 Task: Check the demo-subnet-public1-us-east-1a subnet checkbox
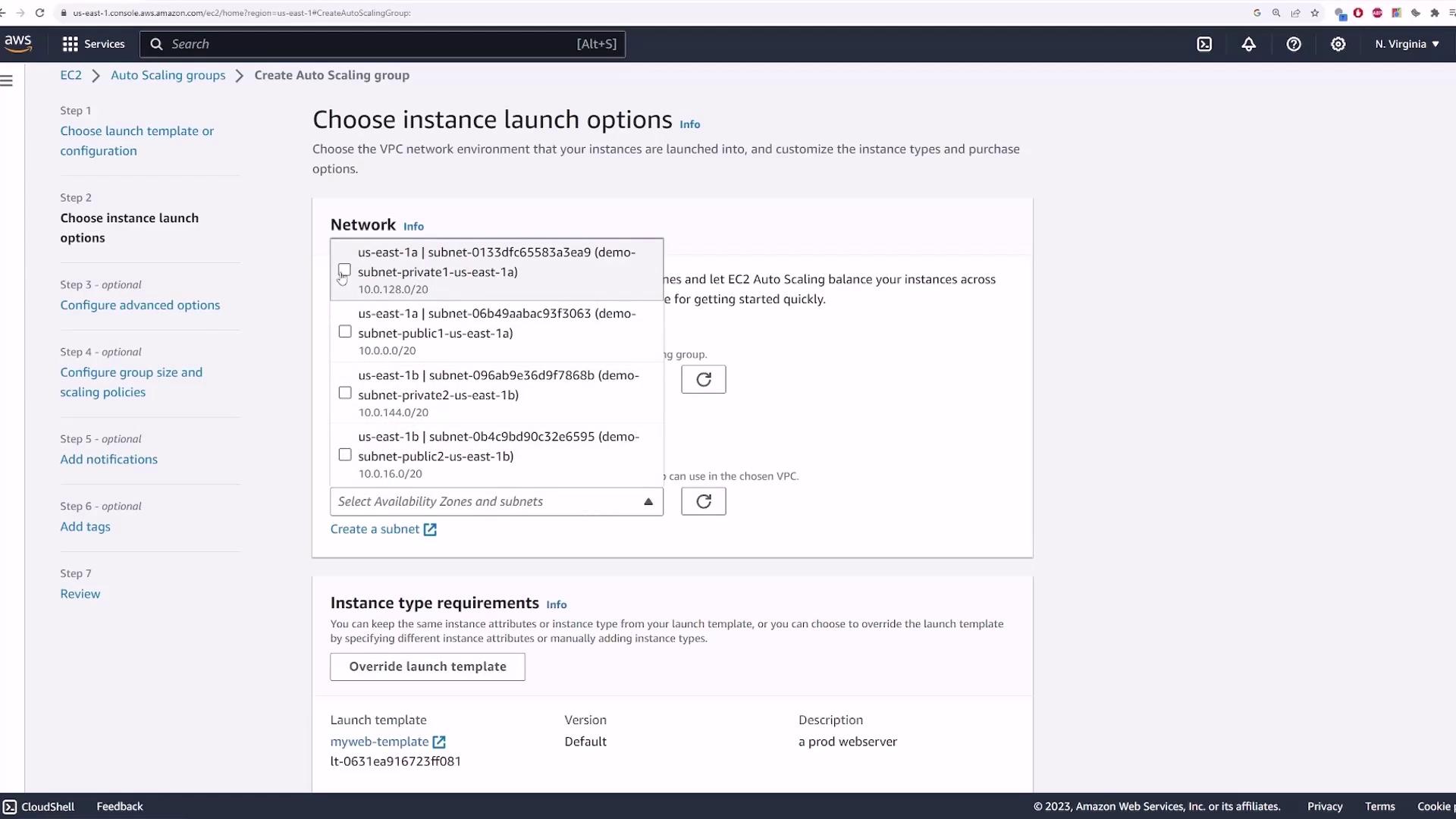pyautogui.click(x=345, y=331)
